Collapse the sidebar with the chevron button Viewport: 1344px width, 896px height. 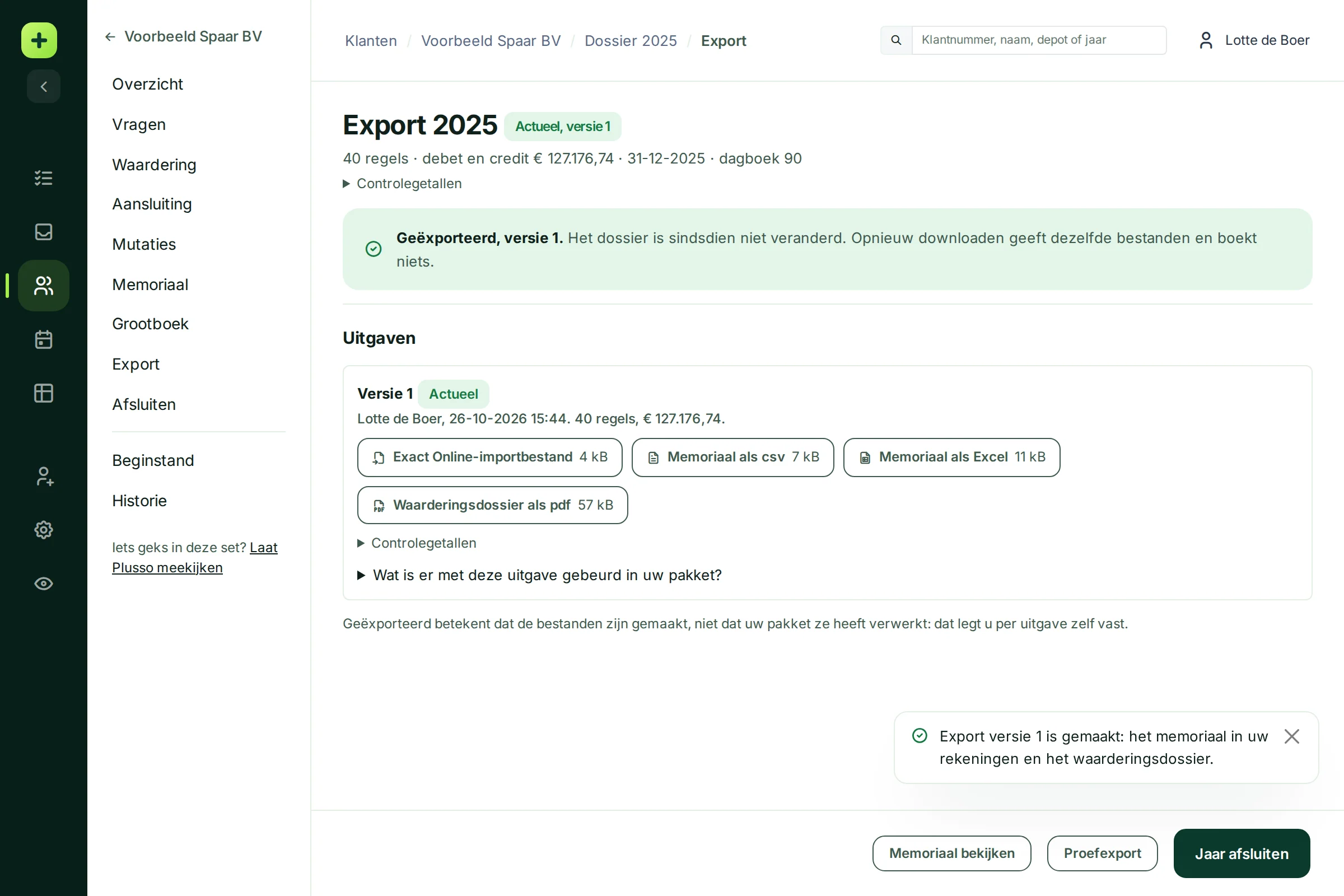44,86
